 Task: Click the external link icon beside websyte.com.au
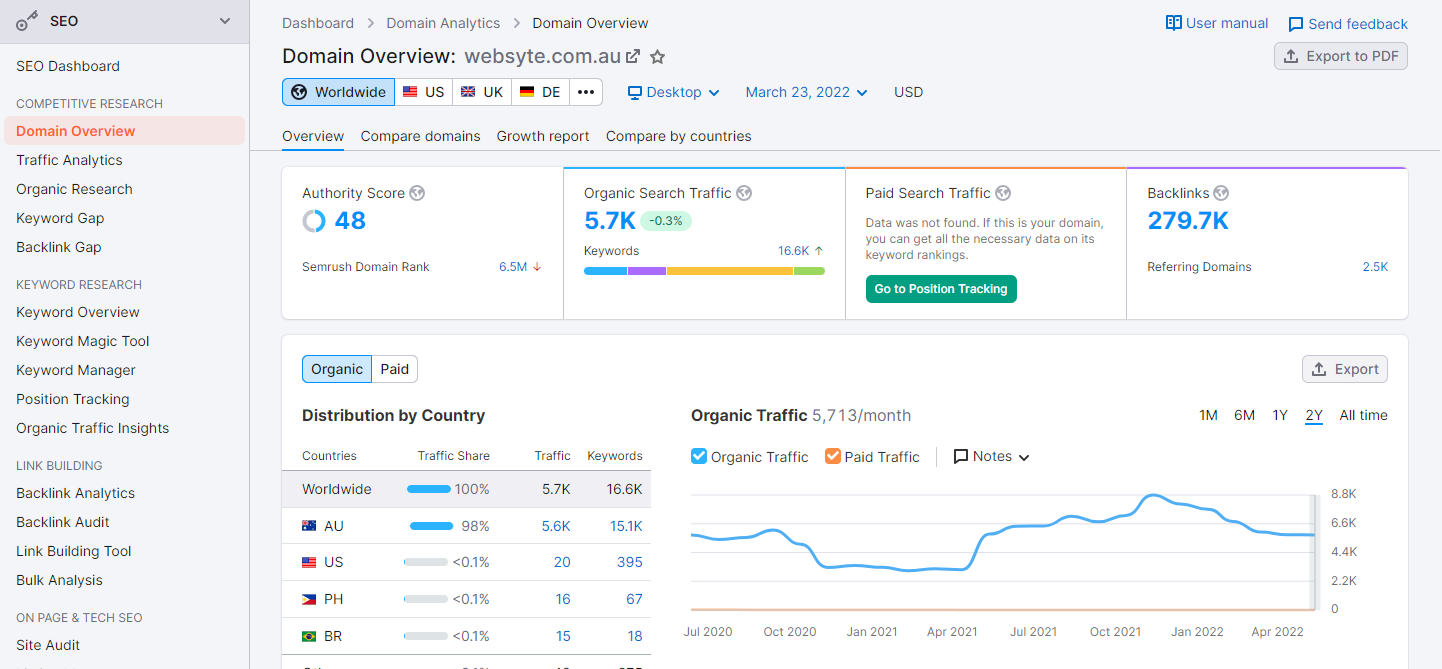tap(633, 56)
